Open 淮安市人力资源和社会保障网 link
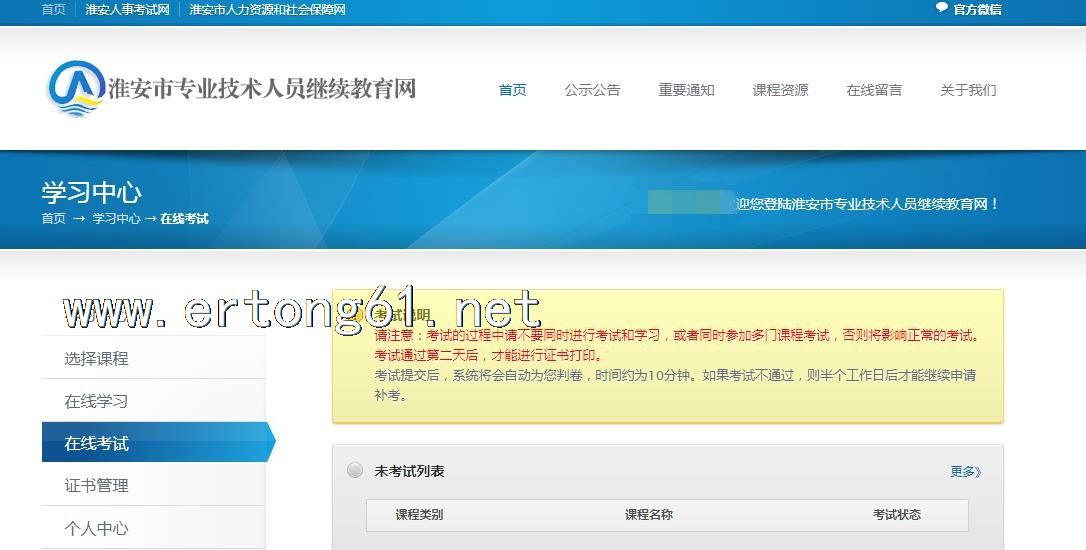Image resolution: width=1086 pixels, height=550 pixels. click(267, 10)
